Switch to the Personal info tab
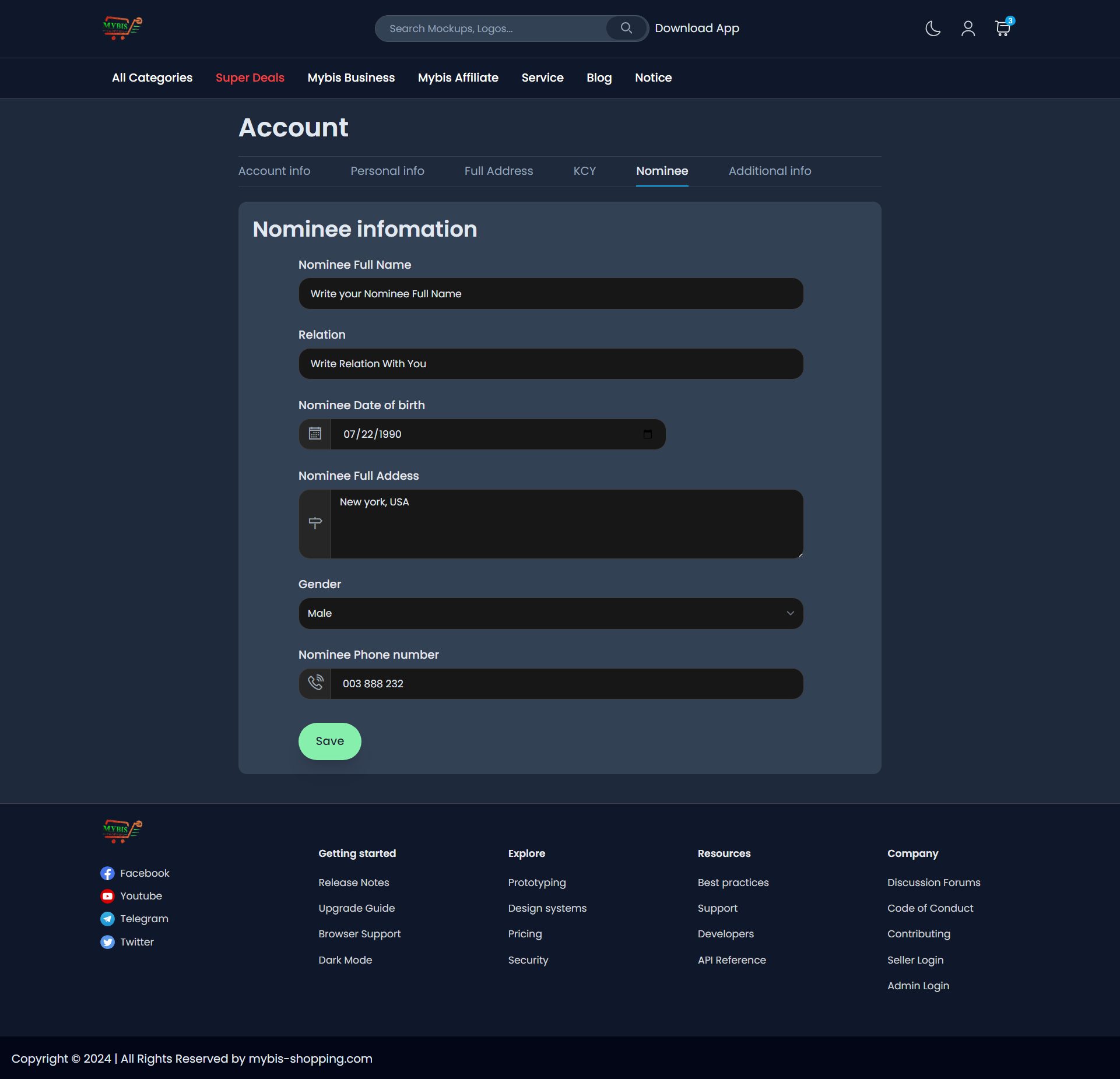The height and width of the screenshot is (1079, 1120). pyautogui.click(x=387, y=171)
